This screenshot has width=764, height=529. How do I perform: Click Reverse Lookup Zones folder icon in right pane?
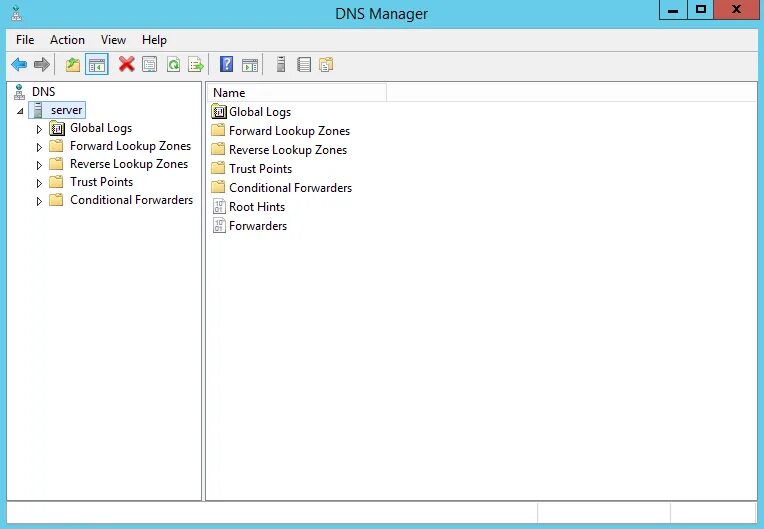point(218,149)
